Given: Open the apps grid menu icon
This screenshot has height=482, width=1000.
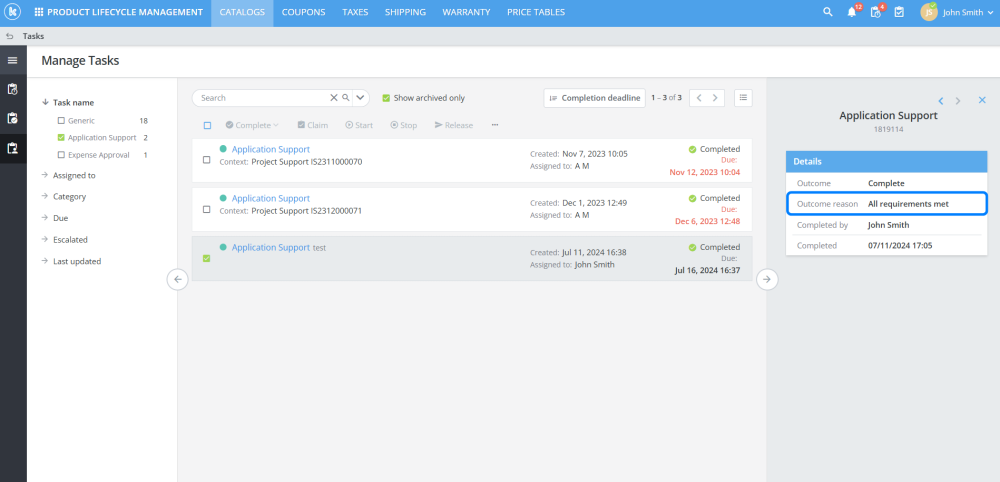Looking at the screenshot, I should tap(39, 12).
